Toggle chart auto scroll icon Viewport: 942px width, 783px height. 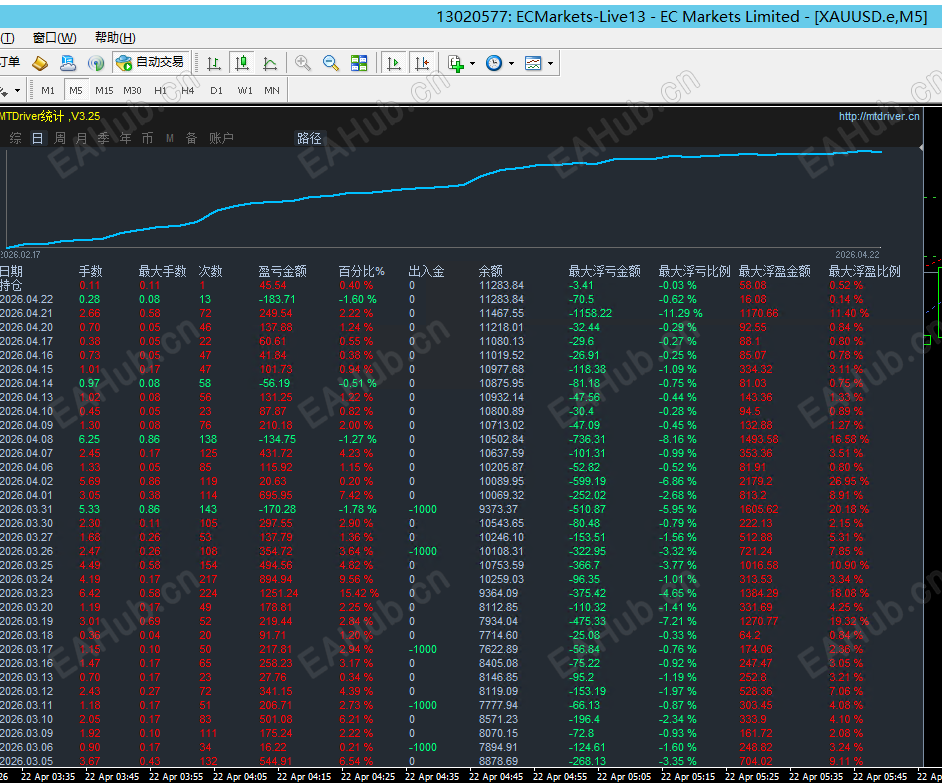pyautogui.click(x=394, y=63)
